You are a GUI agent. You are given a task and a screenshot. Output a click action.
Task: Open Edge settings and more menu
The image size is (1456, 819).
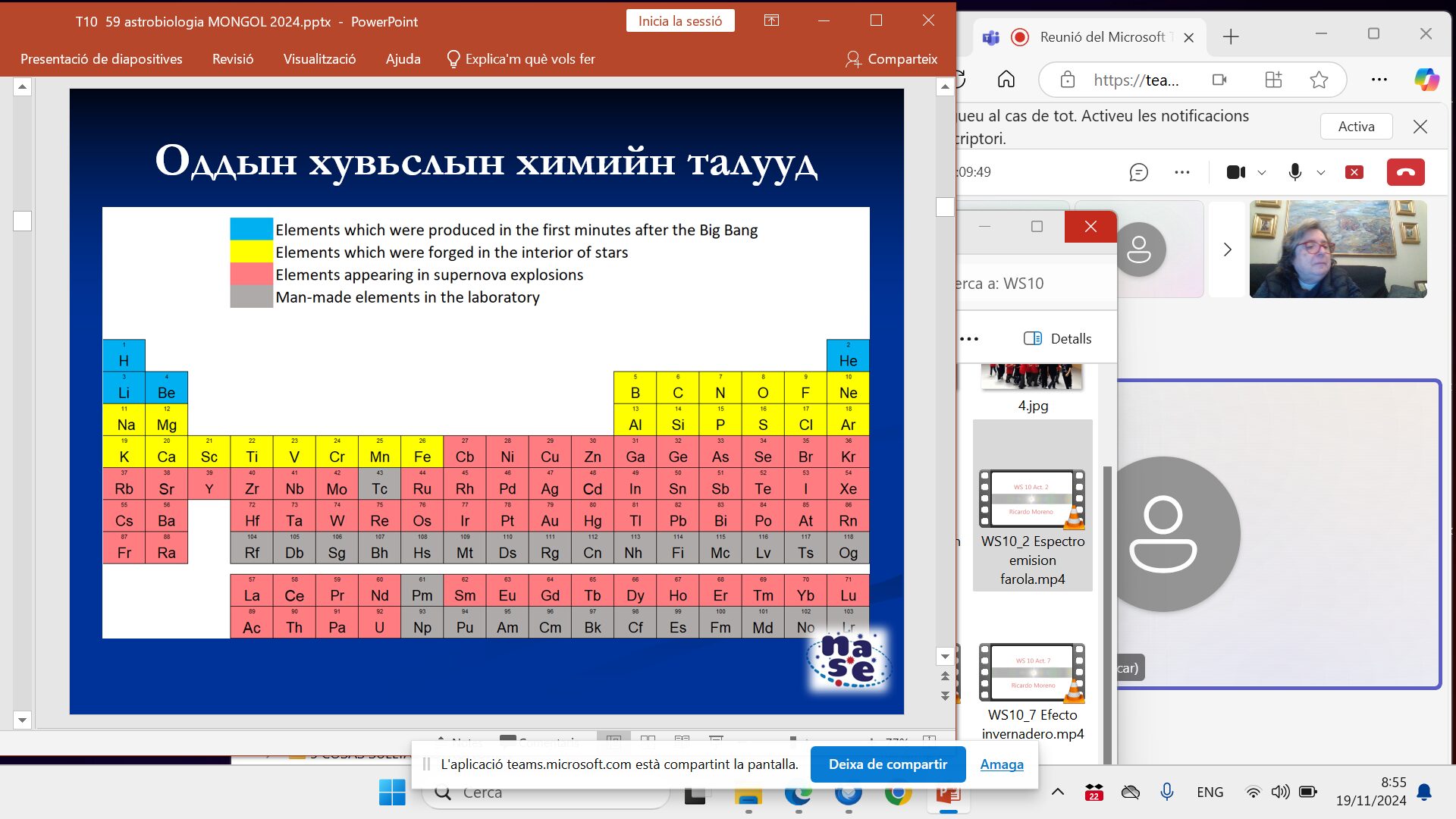(x=1379, y=80)
